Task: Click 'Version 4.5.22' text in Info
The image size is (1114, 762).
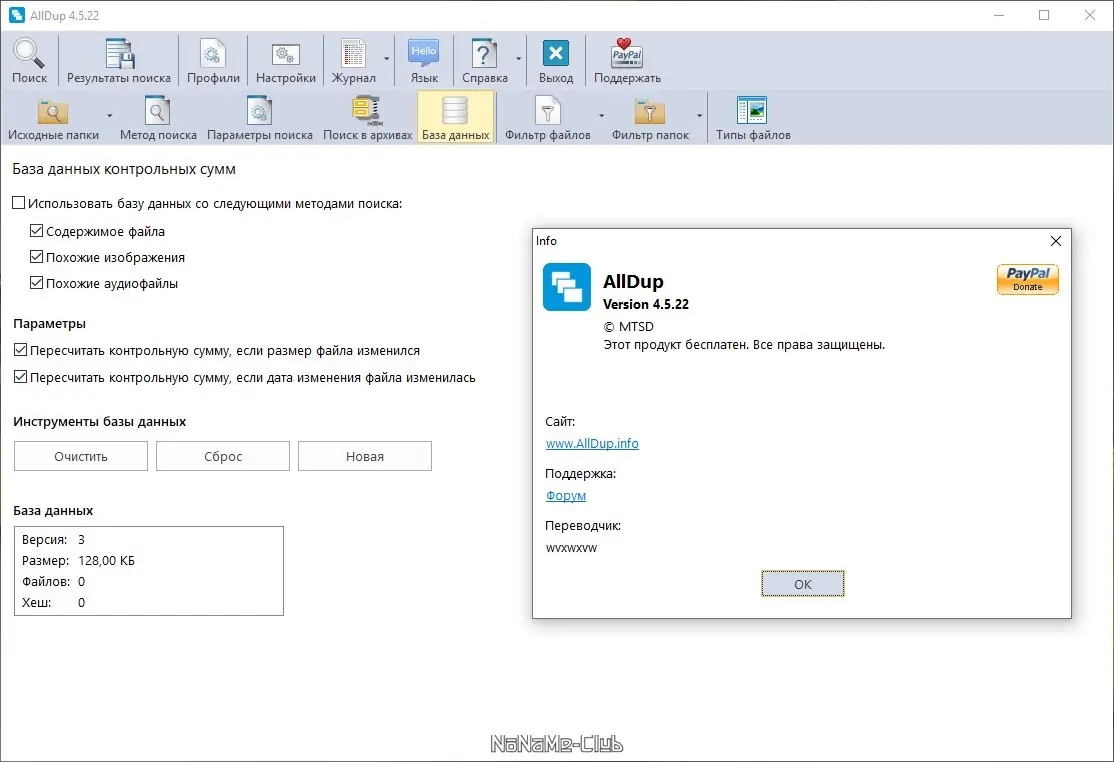Action: coord(646,304)
